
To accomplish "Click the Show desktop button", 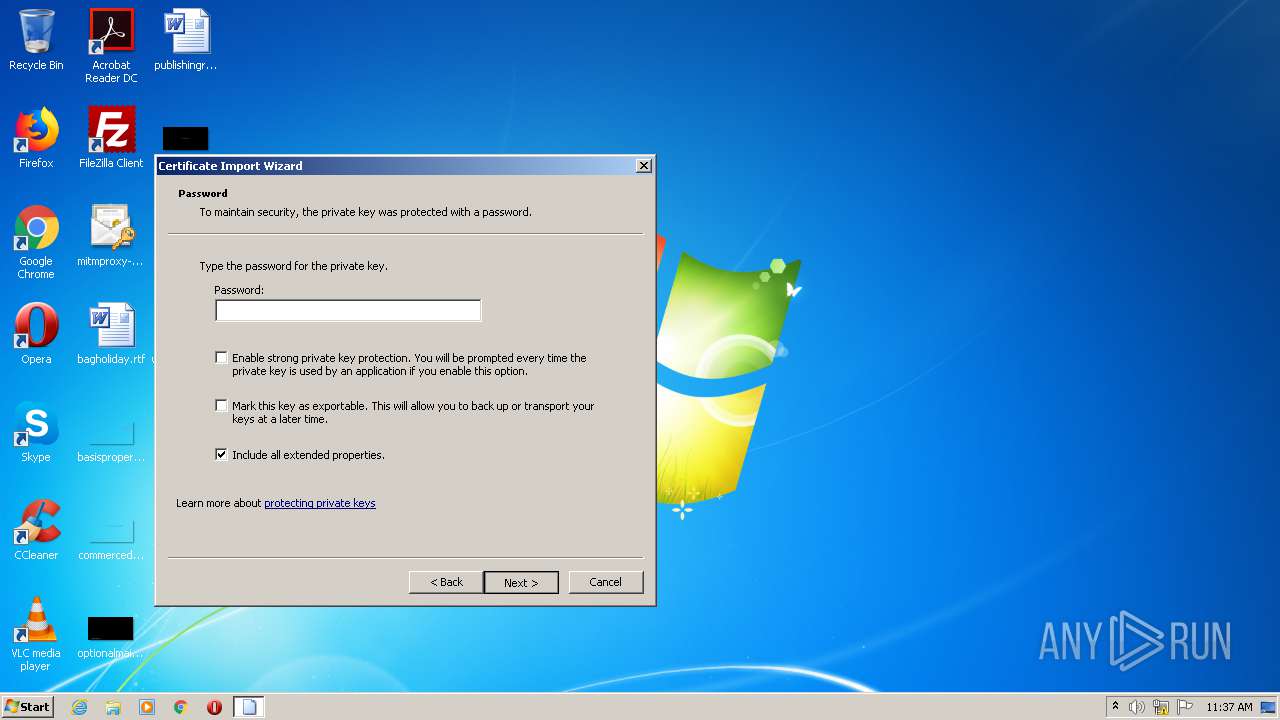I will [x=1269, y=707].
